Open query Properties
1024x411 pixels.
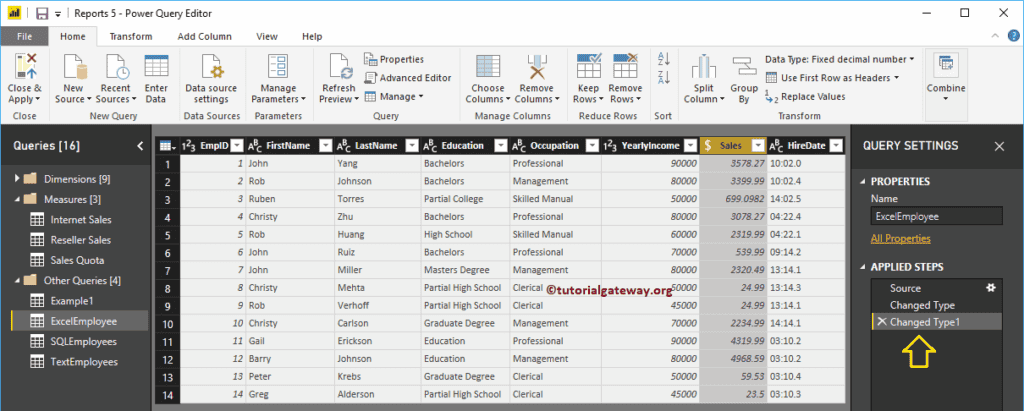point(394,59)
